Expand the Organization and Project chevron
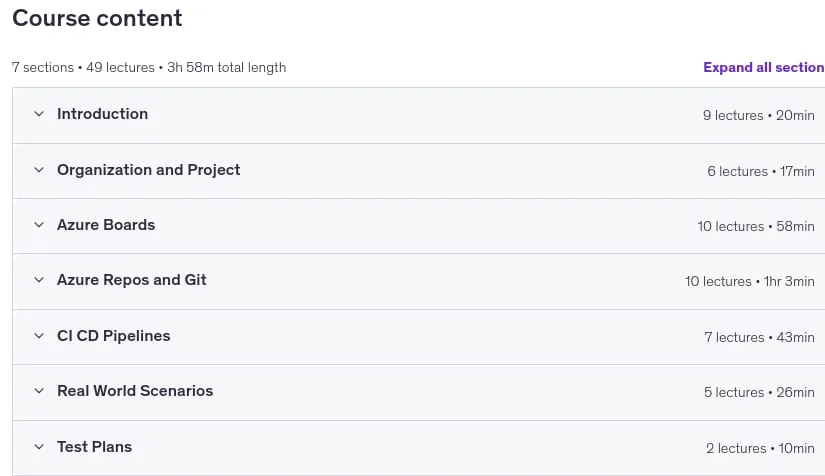 [x=39, y=170]
